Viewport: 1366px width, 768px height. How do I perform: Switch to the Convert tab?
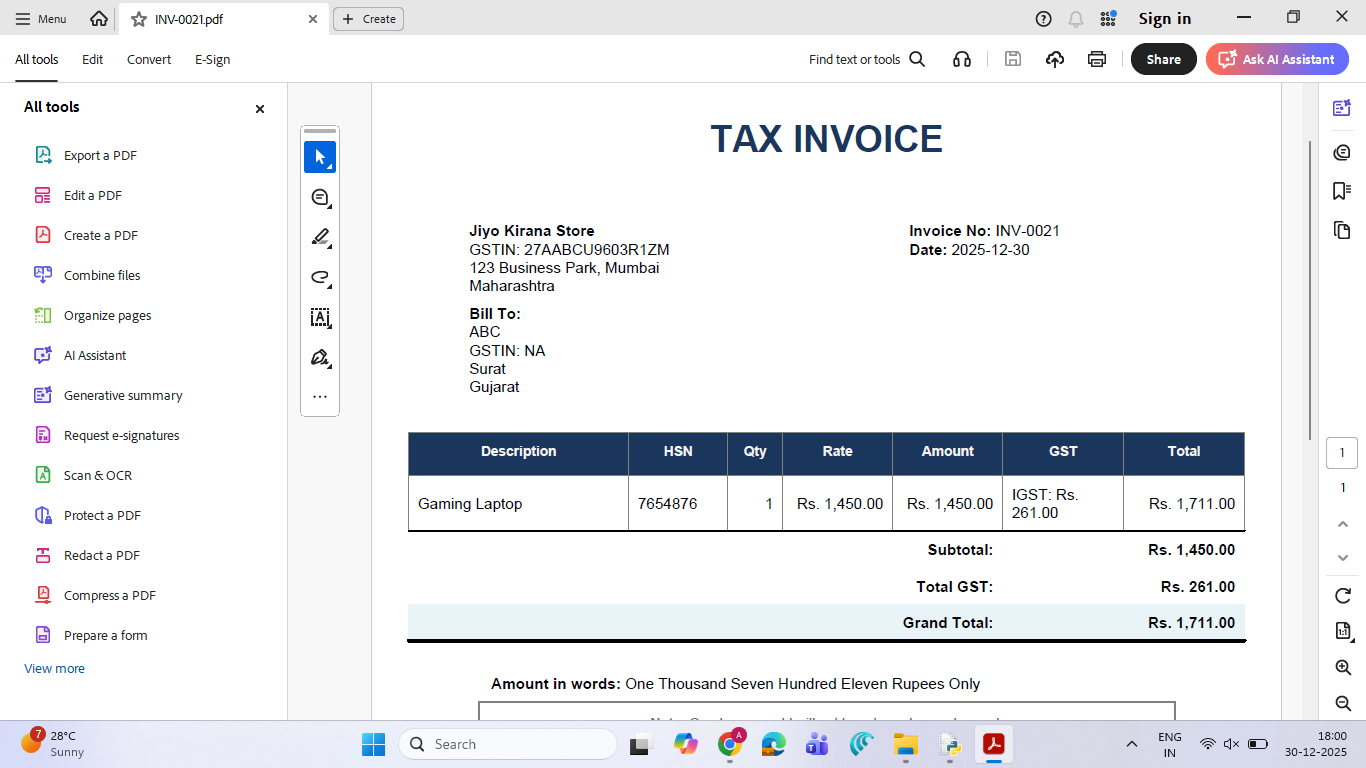[x=149, y=60]
